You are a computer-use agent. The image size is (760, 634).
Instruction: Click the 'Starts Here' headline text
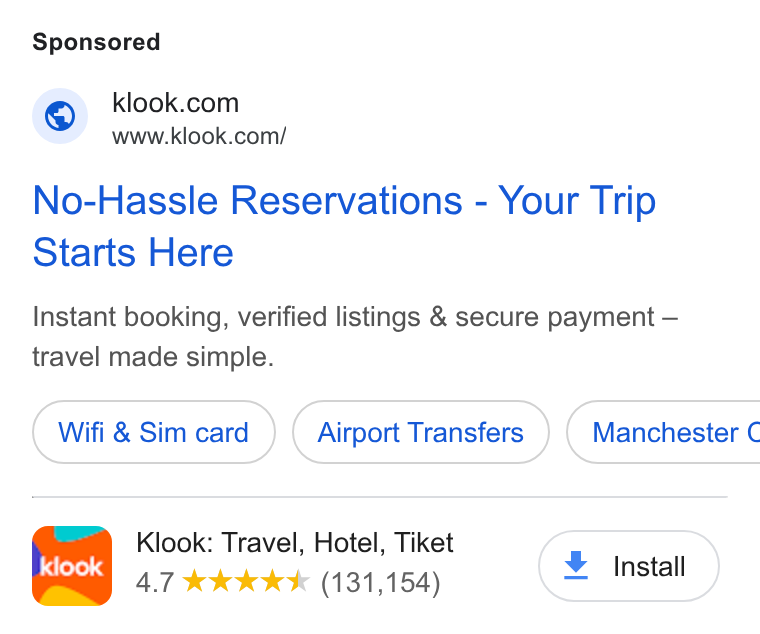coord(133,253)
